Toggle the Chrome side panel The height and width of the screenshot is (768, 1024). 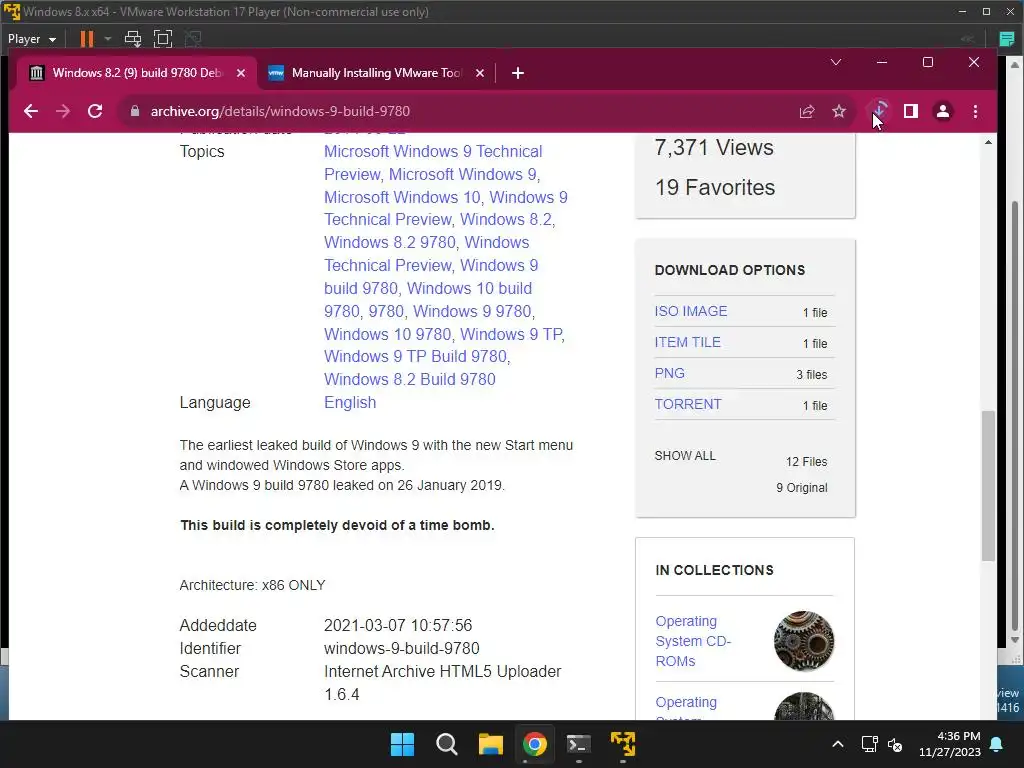[x=910, y=111]
